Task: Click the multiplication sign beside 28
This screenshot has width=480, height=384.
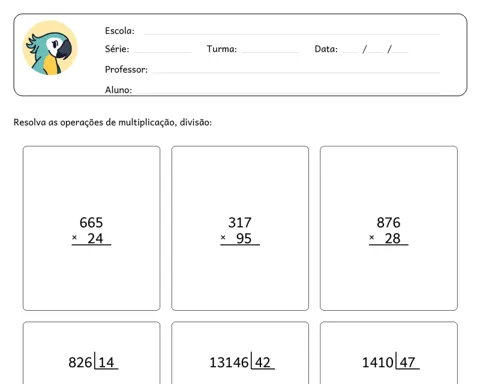Action: coord(372,237)
